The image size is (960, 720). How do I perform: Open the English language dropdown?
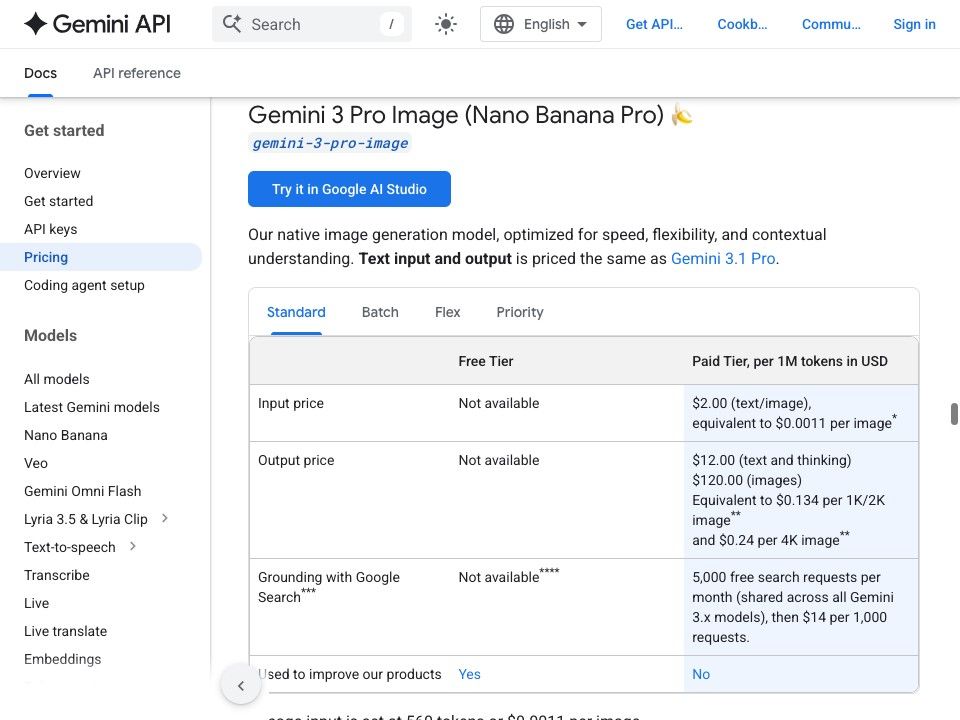pos(541,24)
